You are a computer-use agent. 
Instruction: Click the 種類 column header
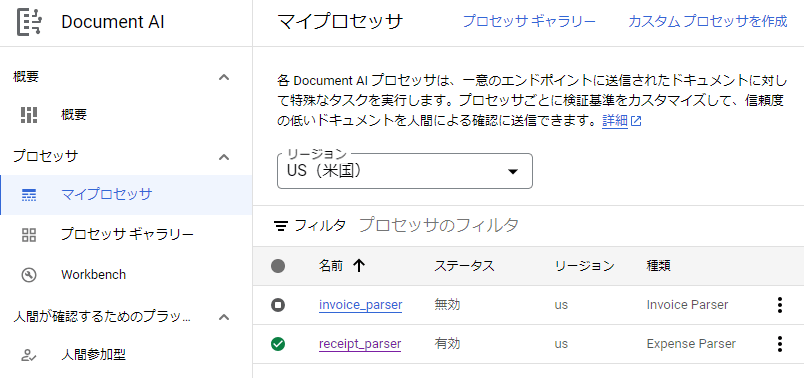tap(659, 266)
